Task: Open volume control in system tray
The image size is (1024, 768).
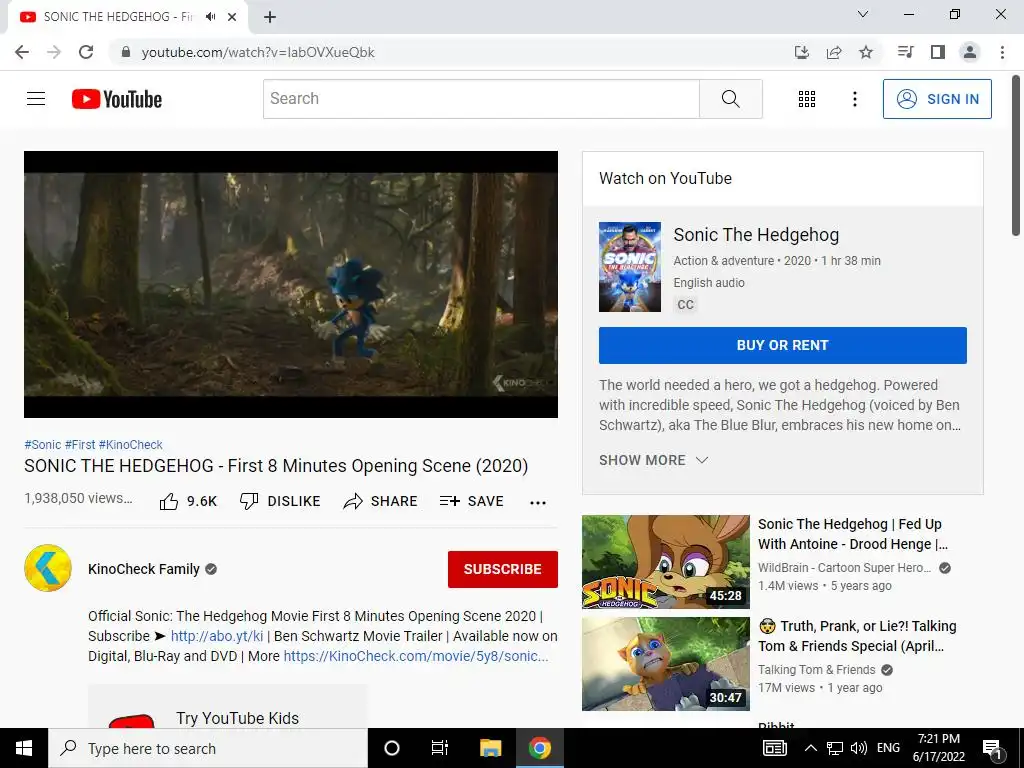Action: [859, 748]
